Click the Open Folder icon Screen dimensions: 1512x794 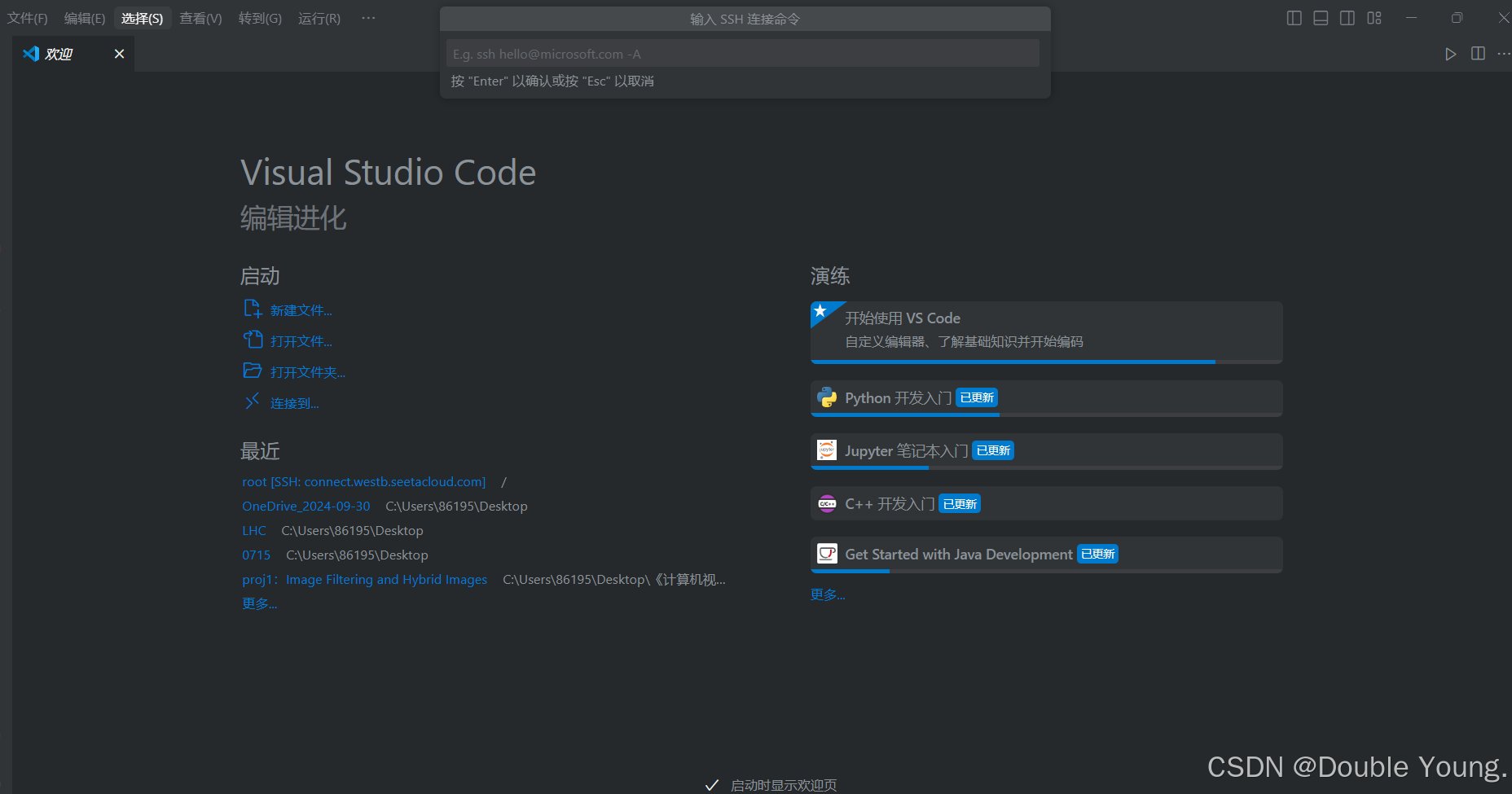pos(253,371)
